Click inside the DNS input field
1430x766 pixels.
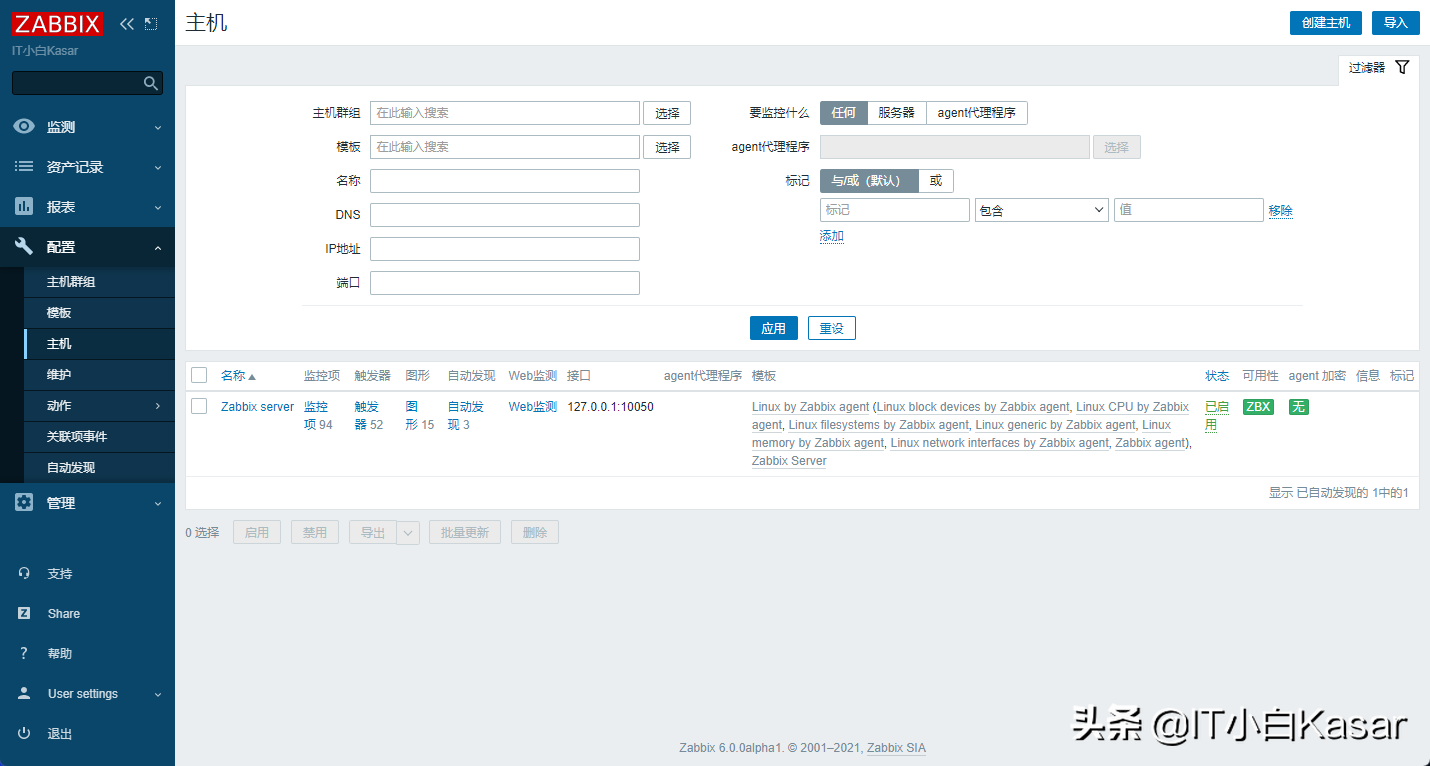[x=504, y=214]
